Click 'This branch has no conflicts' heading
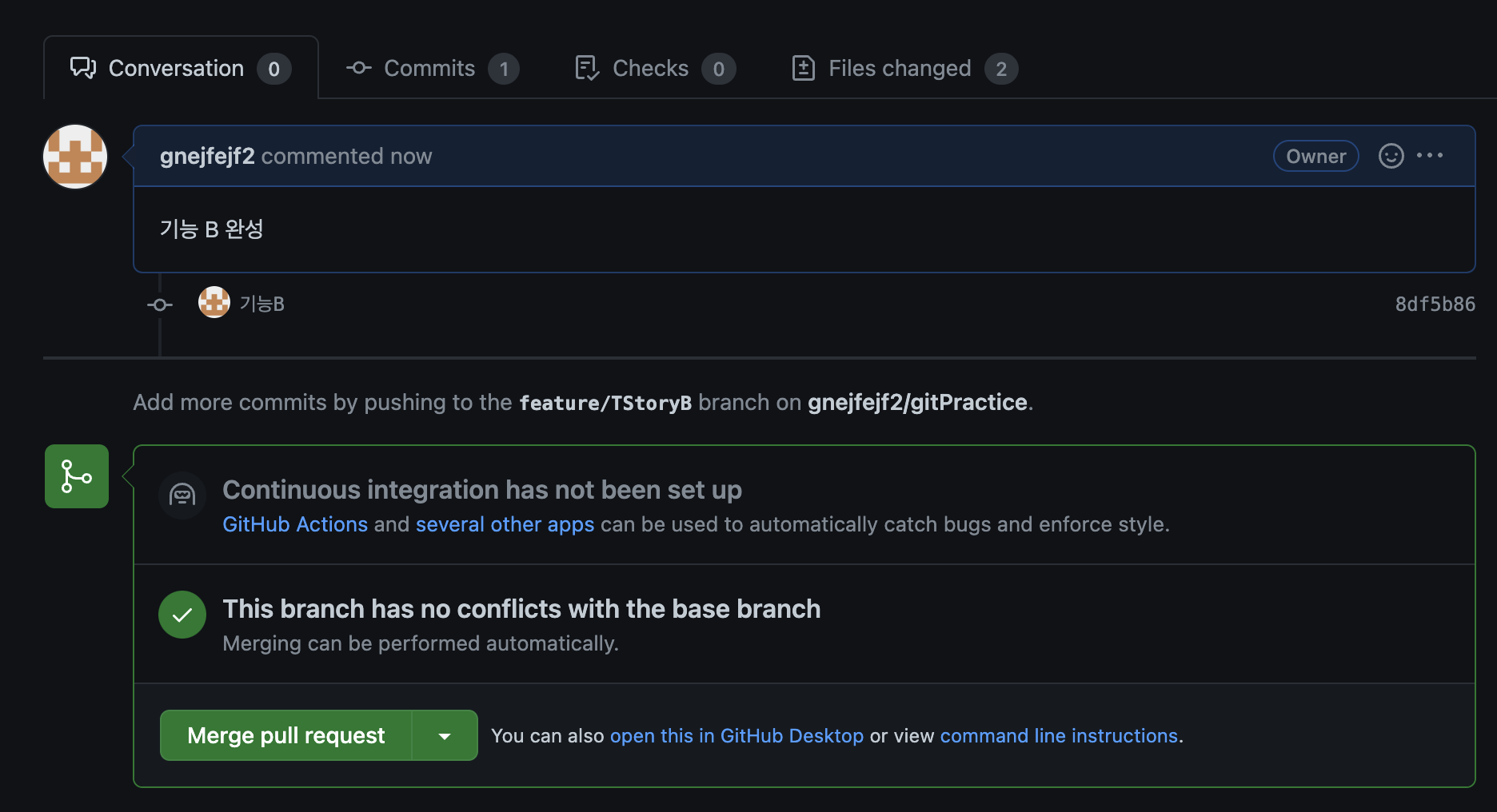Screen dimensions: 1497x812 (x=521, y=609)
